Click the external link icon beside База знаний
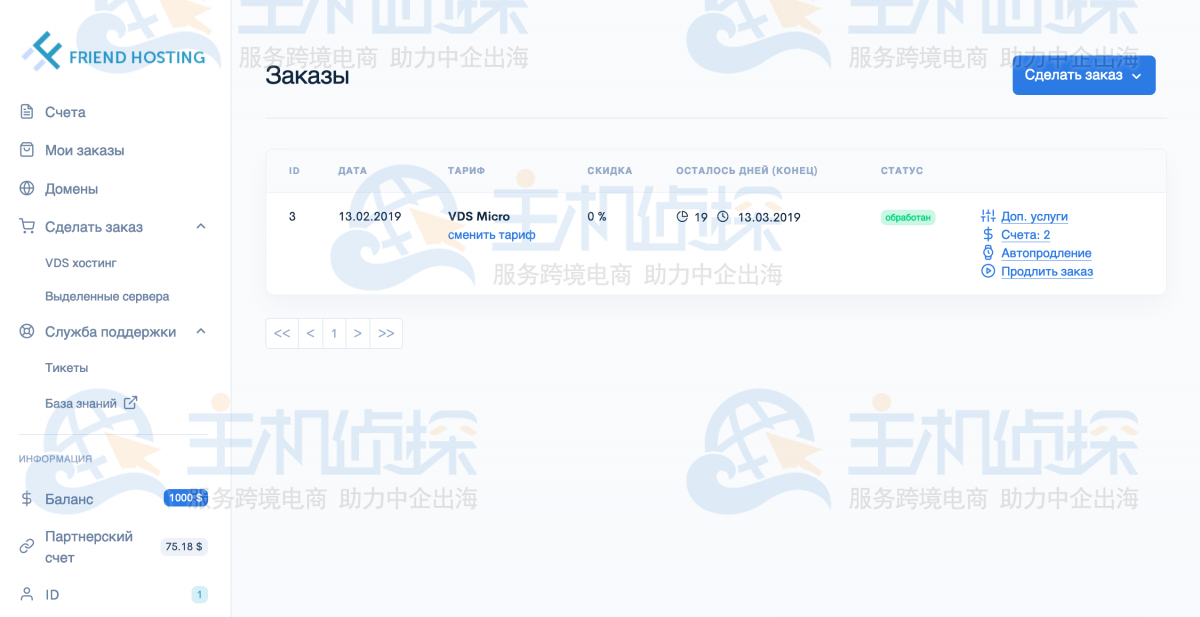Screen dimensions: 1200x617 point(130,403)
